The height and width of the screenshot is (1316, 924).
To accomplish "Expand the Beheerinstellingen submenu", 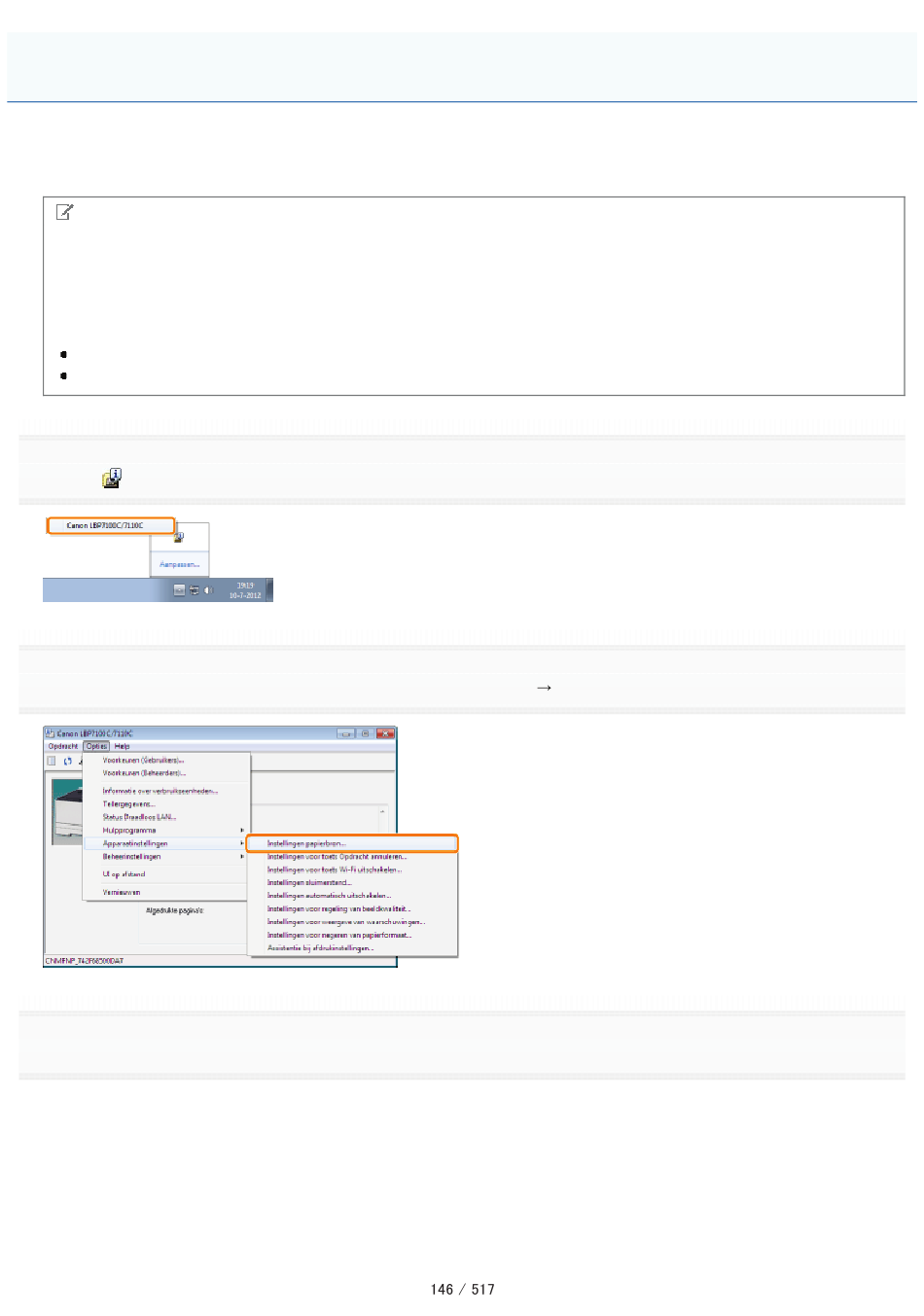I will tap(166, 857).
